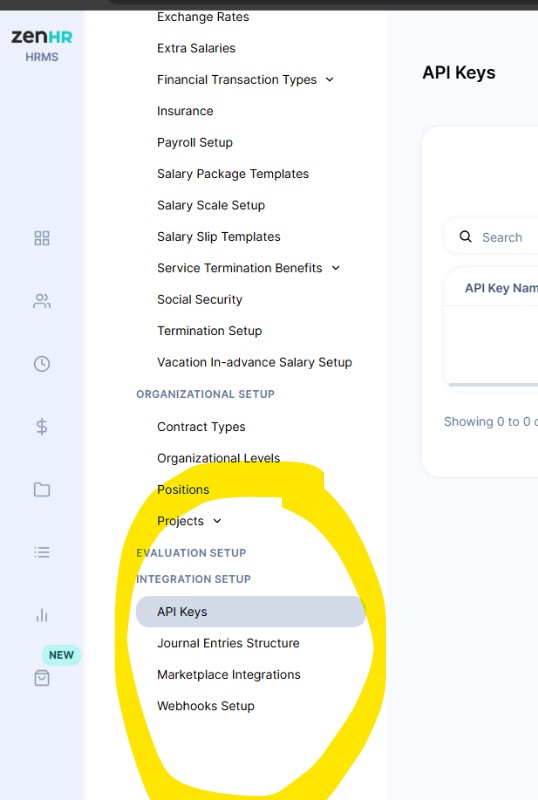Image resolution: width=538 pixels, height=800 pixels.
Task: Expand the Projects submenu chevron
Action: [217, 521]
